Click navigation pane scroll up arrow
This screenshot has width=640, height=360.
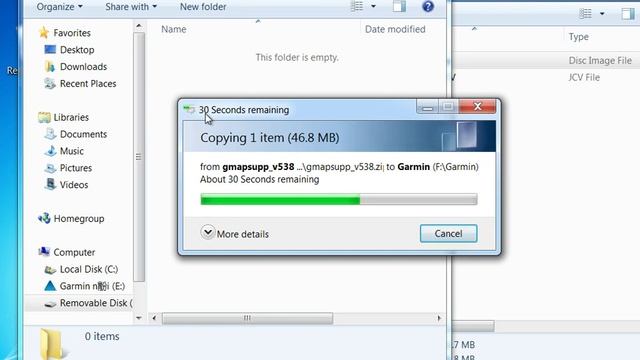pos(139,26)
